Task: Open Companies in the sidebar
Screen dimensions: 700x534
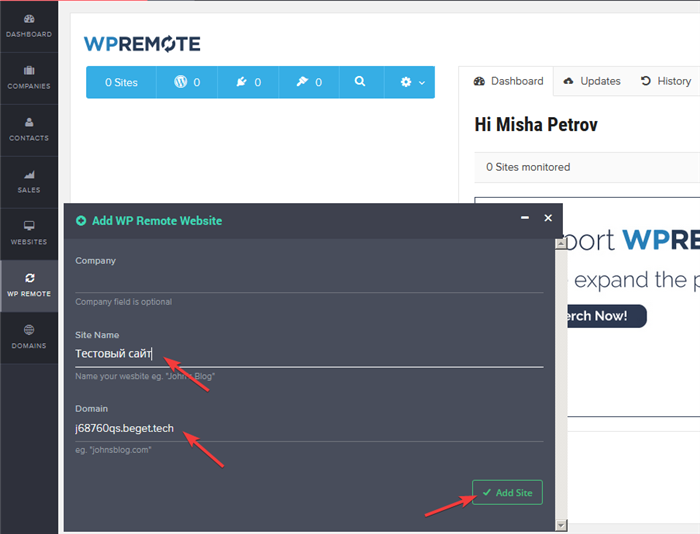Action: pyautogui.click(x=29, y=78)
